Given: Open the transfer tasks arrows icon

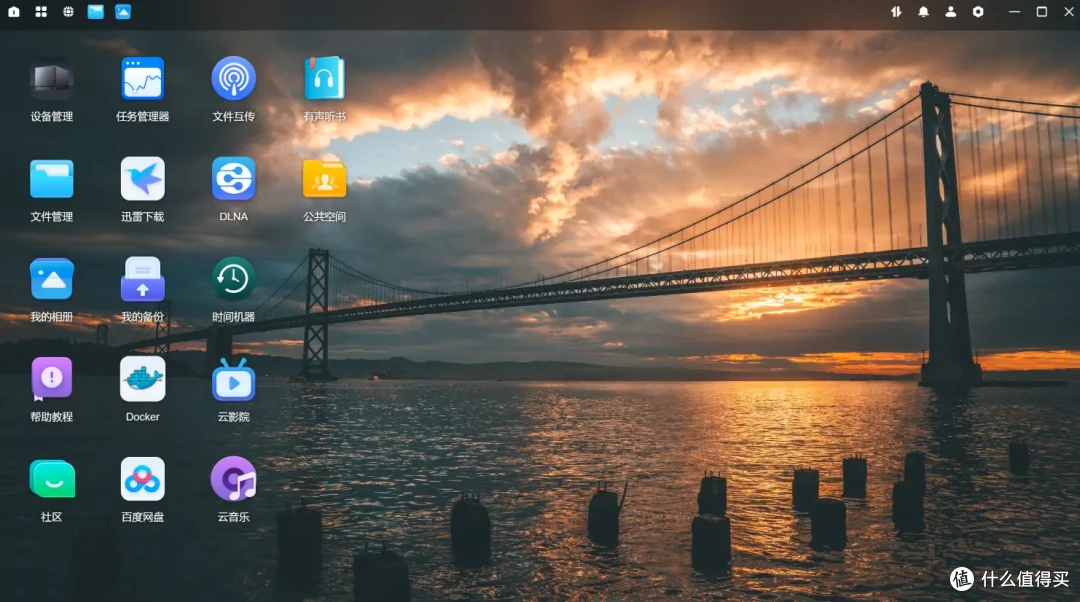Looking at the screenshot, I should pyautogui.click(x=896, y=12).
